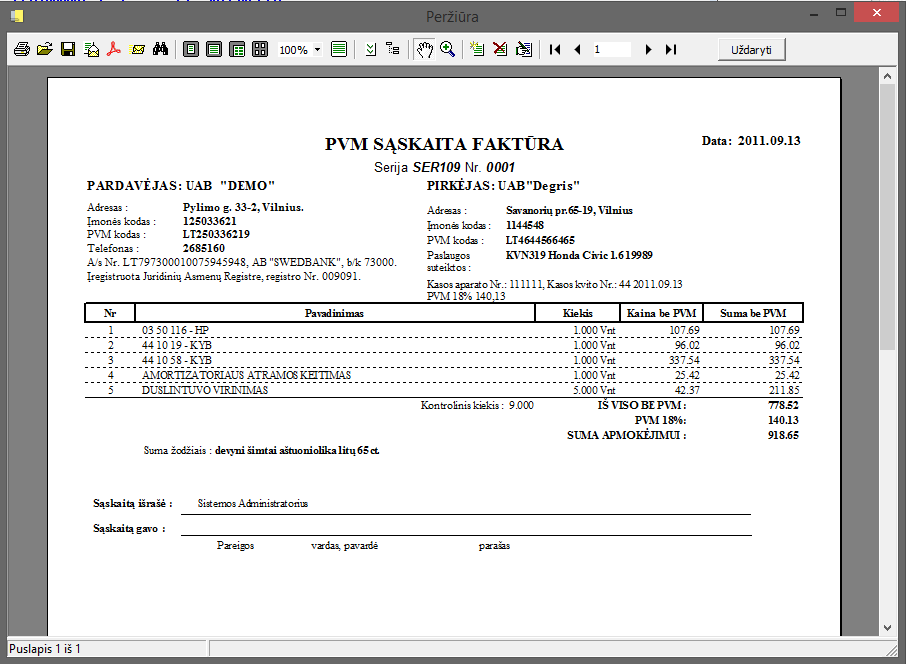Jump to the last page
This screenshot has width=906, height=664.
point(671,49)
